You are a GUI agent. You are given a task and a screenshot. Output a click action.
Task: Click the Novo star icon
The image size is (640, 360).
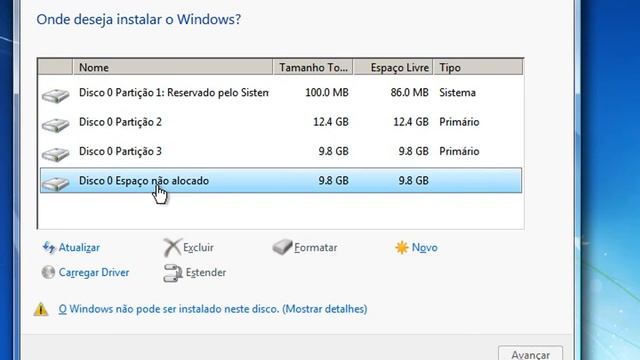click(402, 247)
